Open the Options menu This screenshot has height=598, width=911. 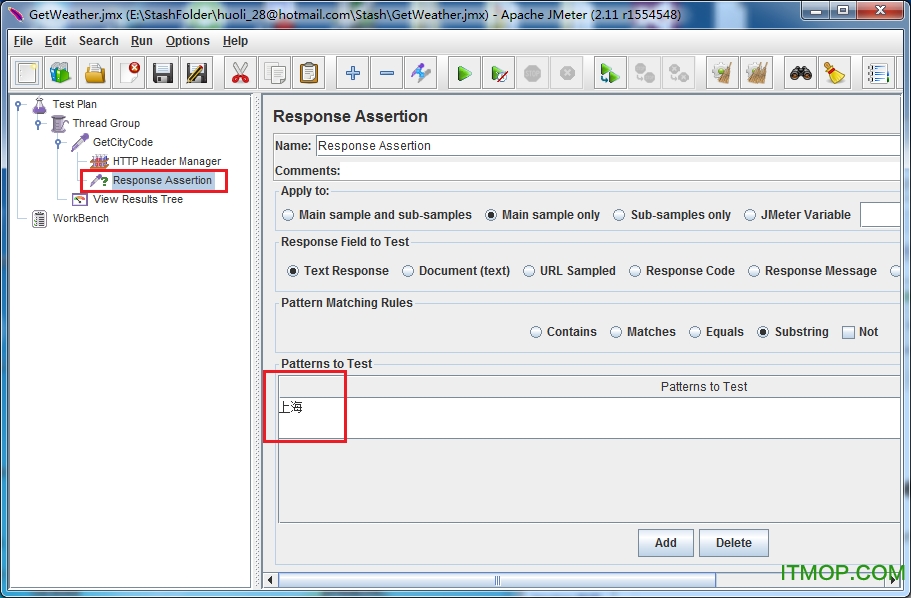pos(187,41)
